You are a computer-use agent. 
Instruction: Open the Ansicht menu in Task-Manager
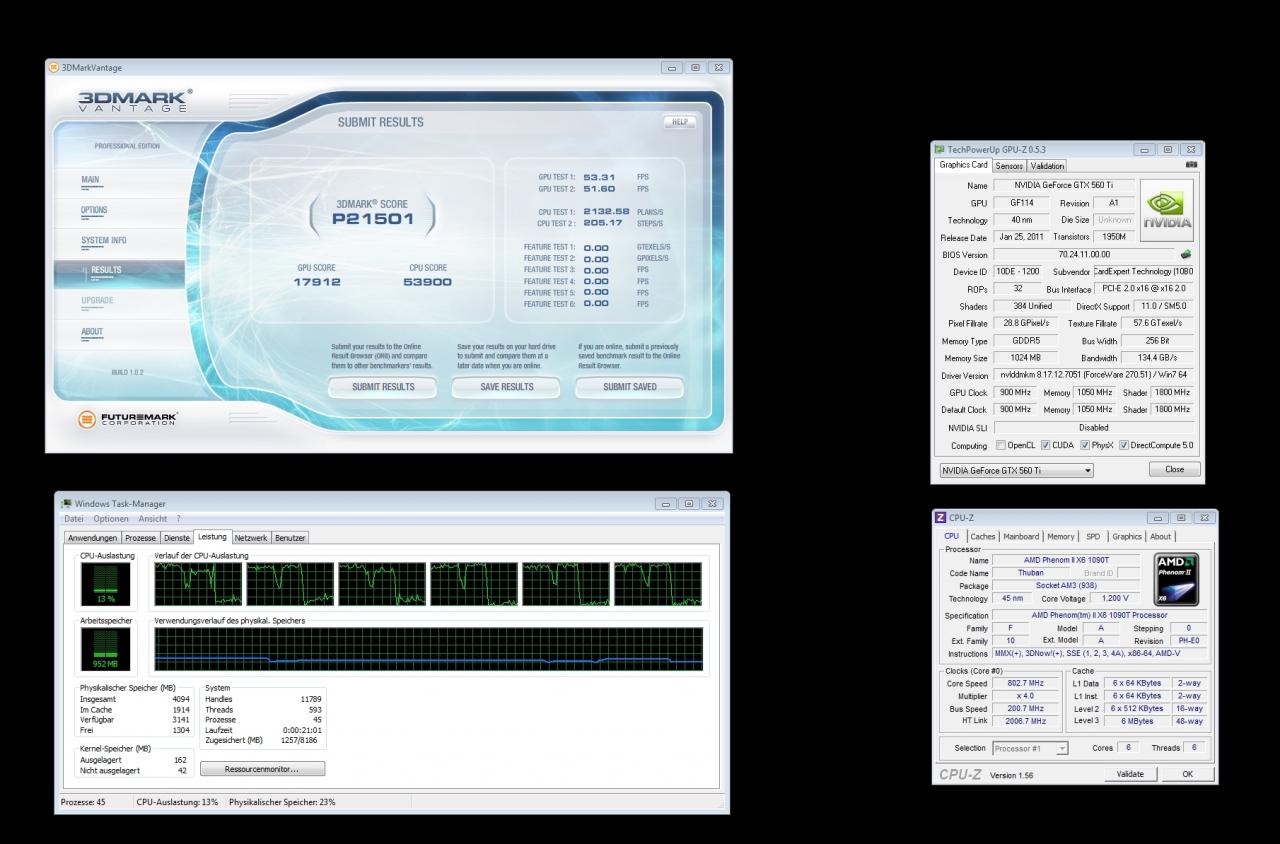pyautogui.click(x=153, y=519)
